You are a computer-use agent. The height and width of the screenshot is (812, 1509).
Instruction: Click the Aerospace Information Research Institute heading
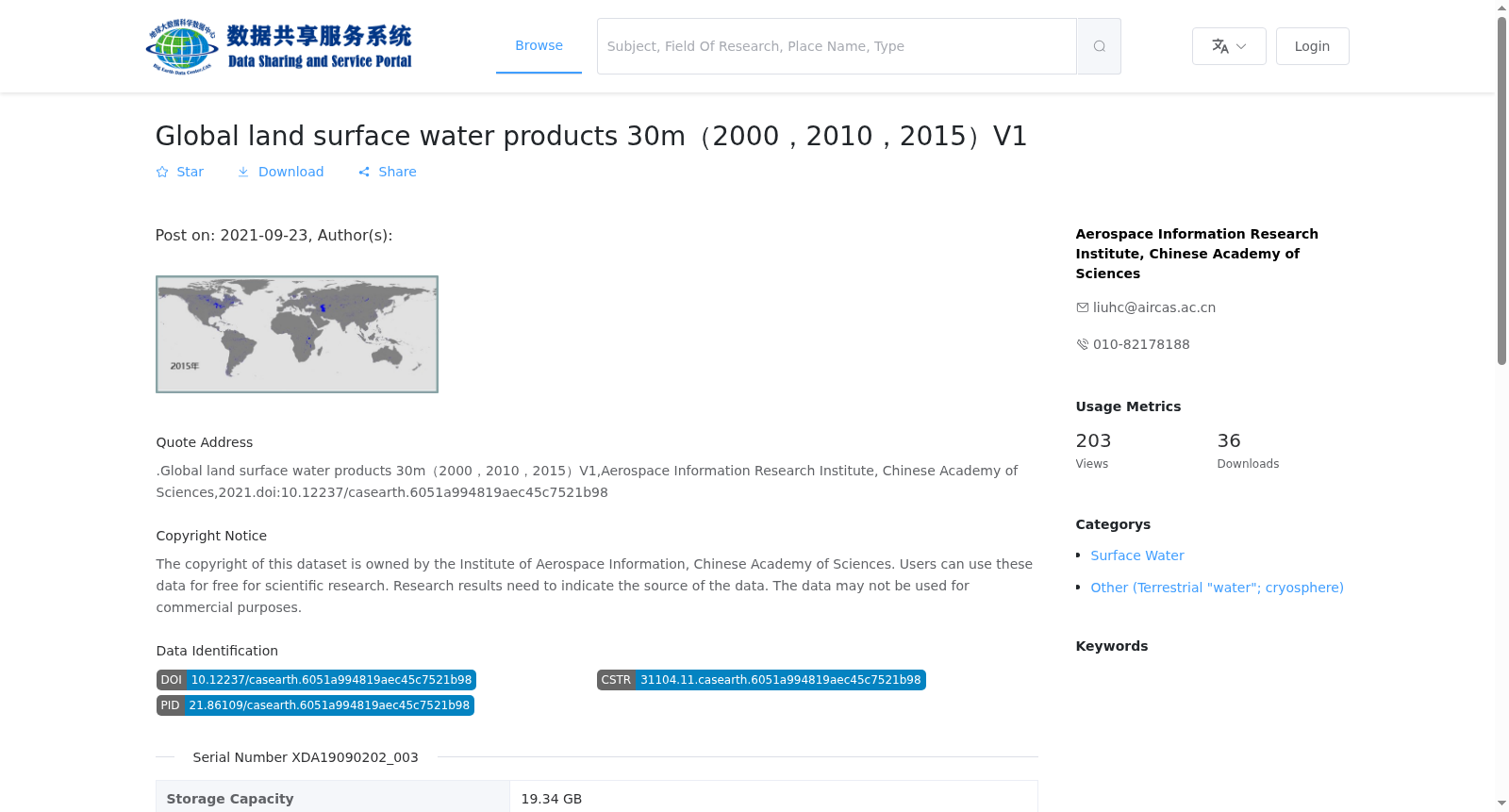(1197, 254)
